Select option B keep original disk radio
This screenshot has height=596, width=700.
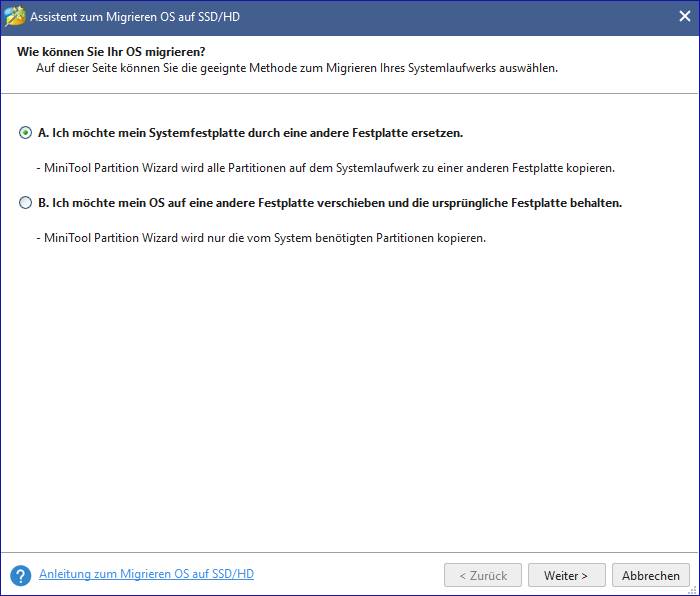click(x=25, y=203)
